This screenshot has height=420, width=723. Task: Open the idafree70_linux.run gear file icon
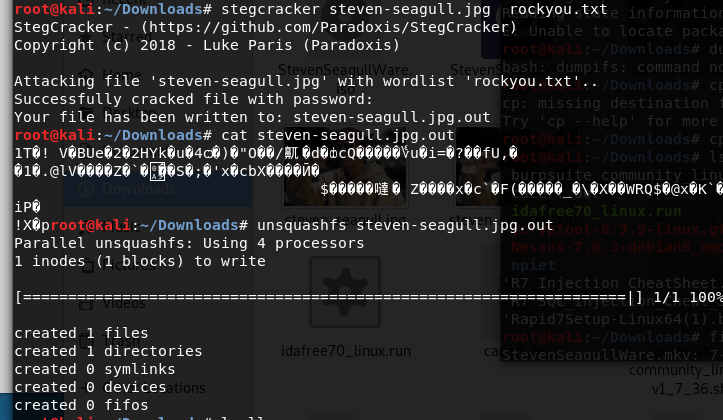coord(345,292)
